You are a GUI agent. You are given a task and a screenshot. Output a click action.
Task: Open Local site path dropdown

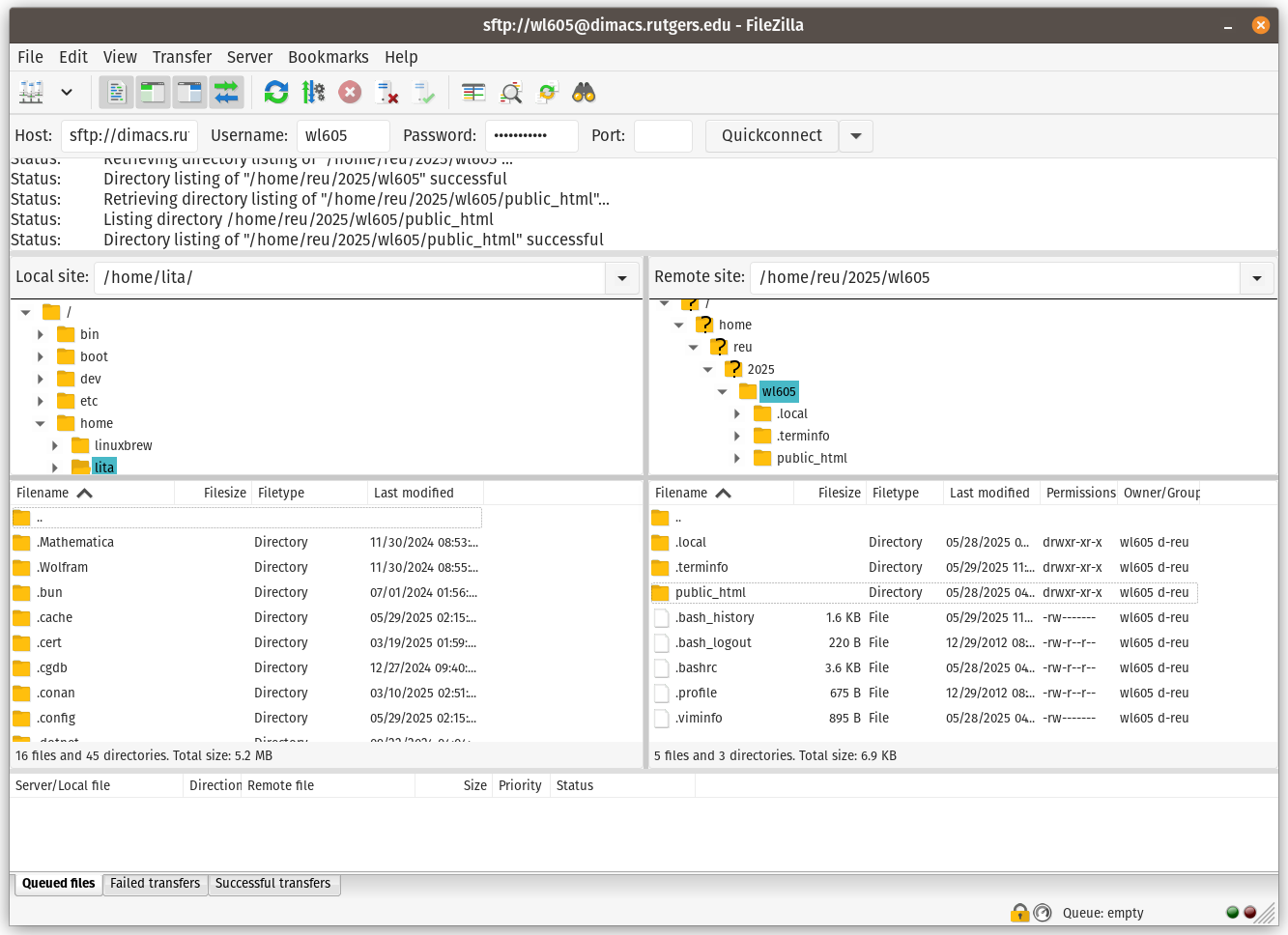[622, 278]
